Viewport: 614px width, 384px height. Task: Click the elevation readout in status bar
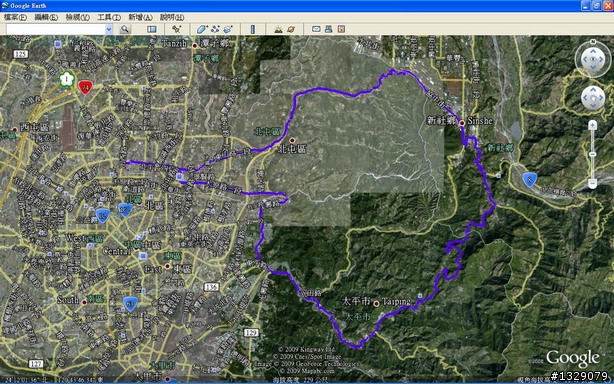[300, 379]
